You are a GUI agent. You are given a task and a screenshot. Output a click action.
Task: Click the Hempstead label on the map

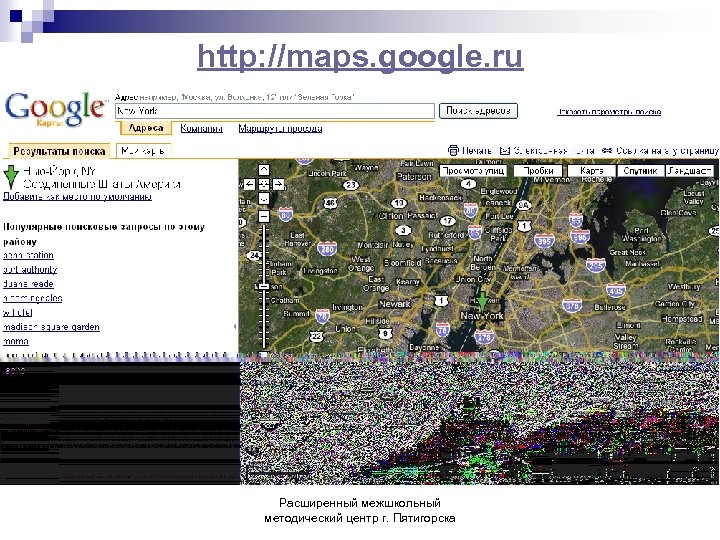[682, 319]
